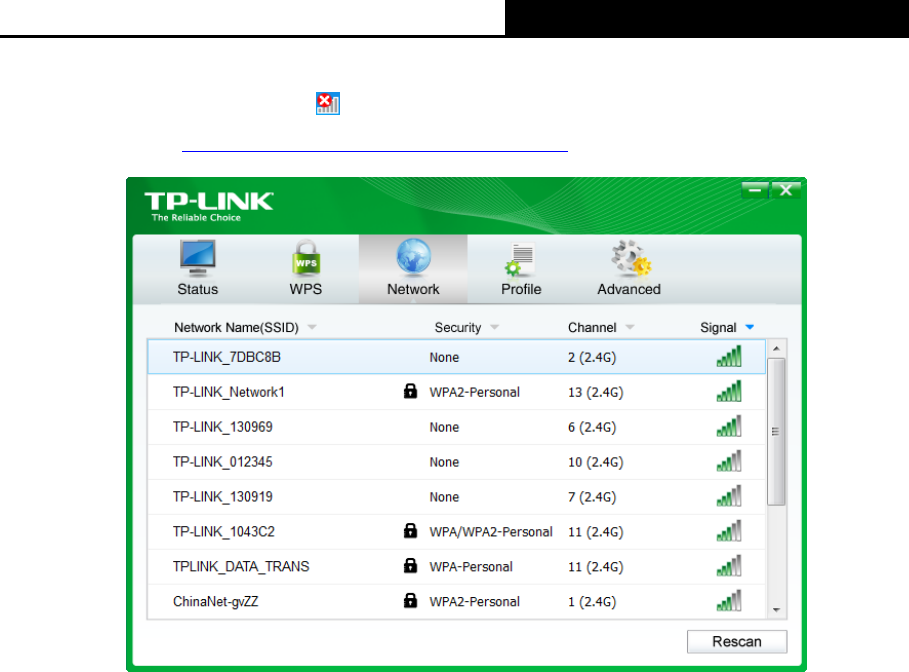This screenshot has width=909, height=672.
Task: Click the Rescan button
Action: [x=737, y=641]
